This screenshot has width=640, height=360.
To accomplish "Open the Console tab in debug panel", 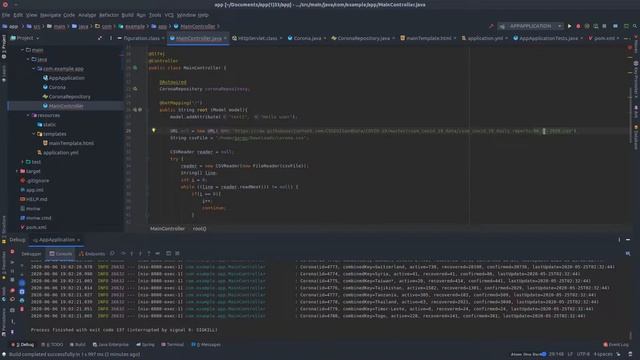I will click(60, 254).
